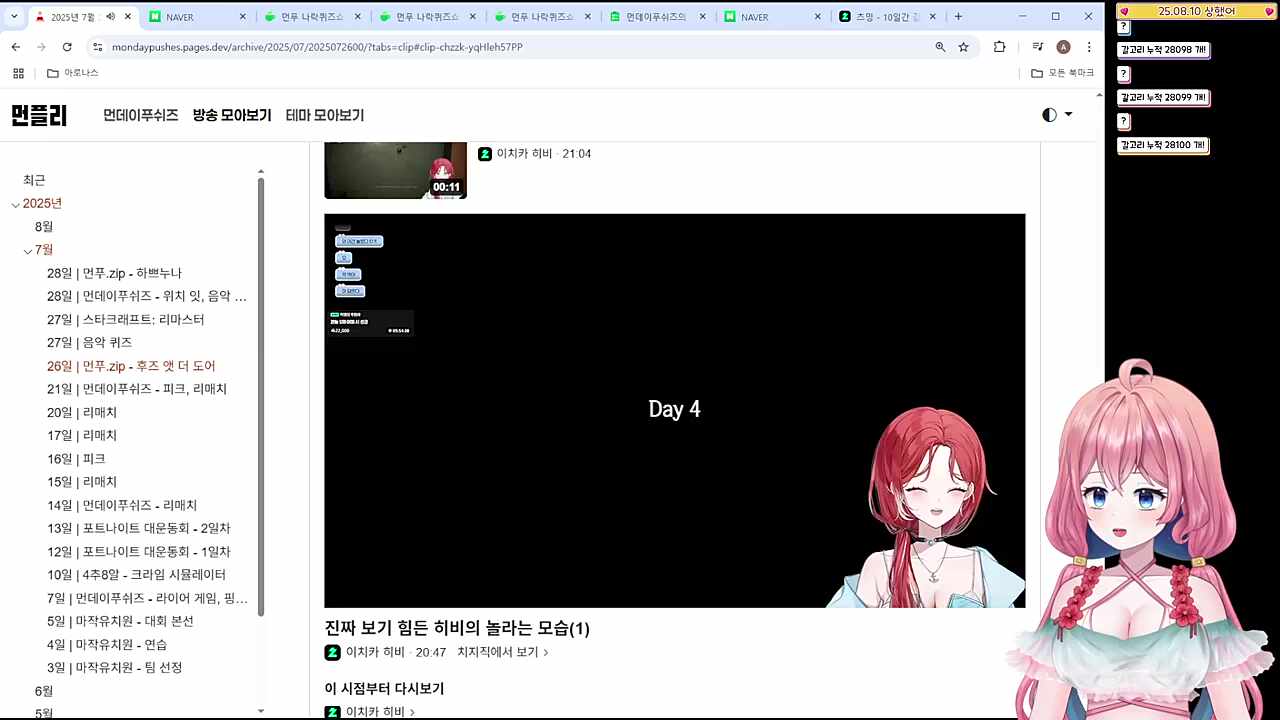This screenshot has width=1280, height=720.
Task: Open 28일 | 먼데이푸쉬즈 - 위치 잇, 음악
Action: [x=147, y=296]
